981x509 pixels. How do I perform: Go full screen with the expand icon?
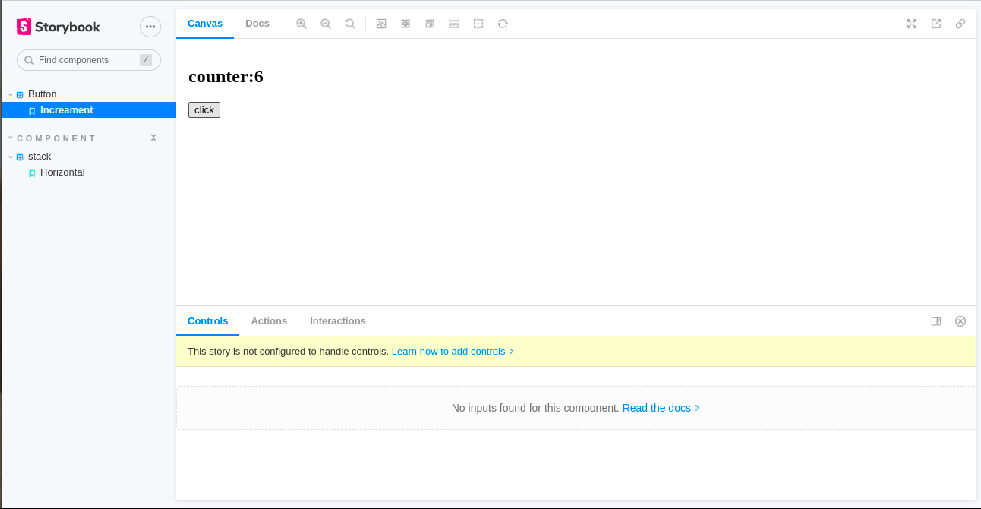pyautogui.click(x=912, y=24)
